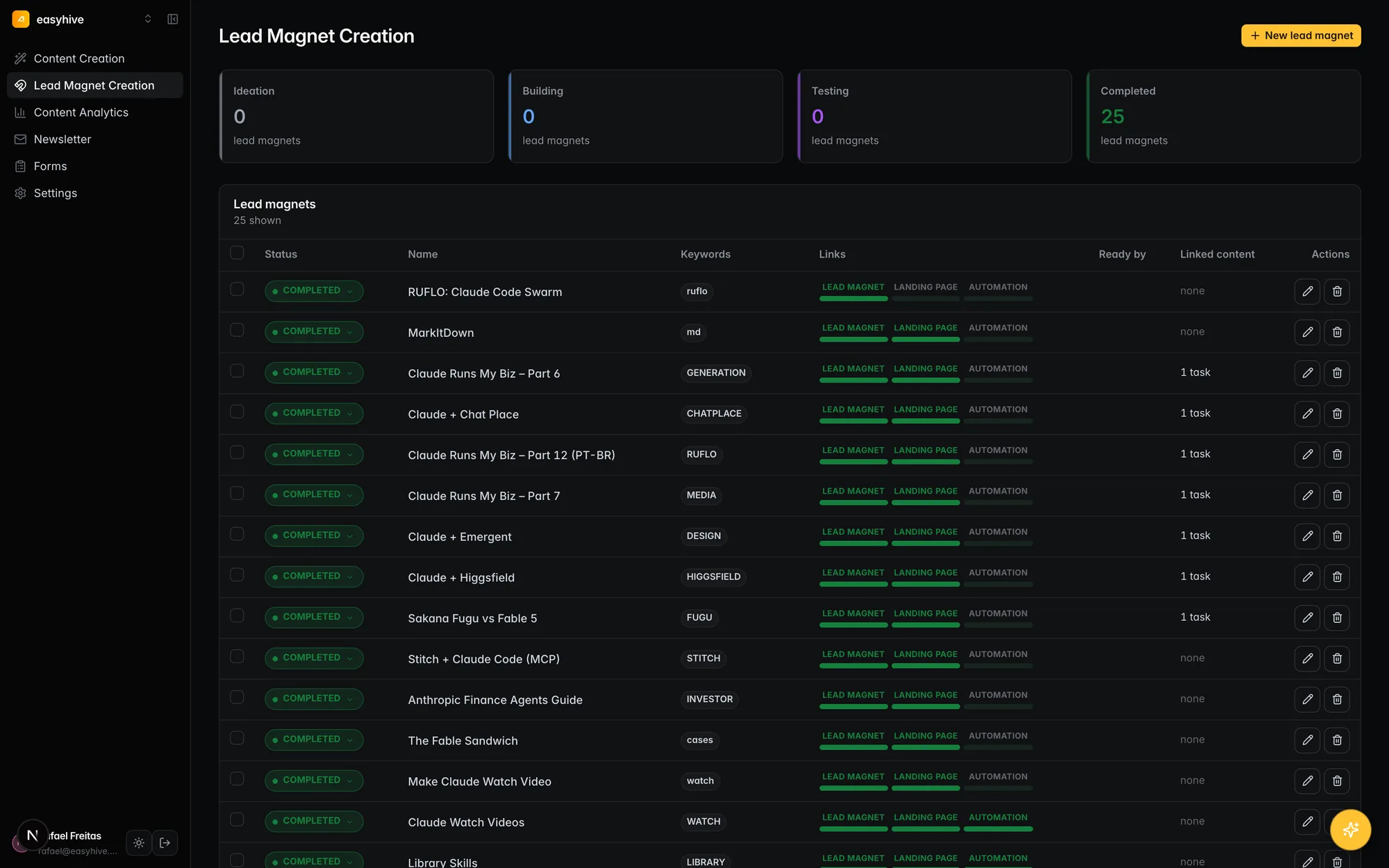1389x868 pixels.
Task: Toggle the light theme sun icon
Action: (139, 843)
